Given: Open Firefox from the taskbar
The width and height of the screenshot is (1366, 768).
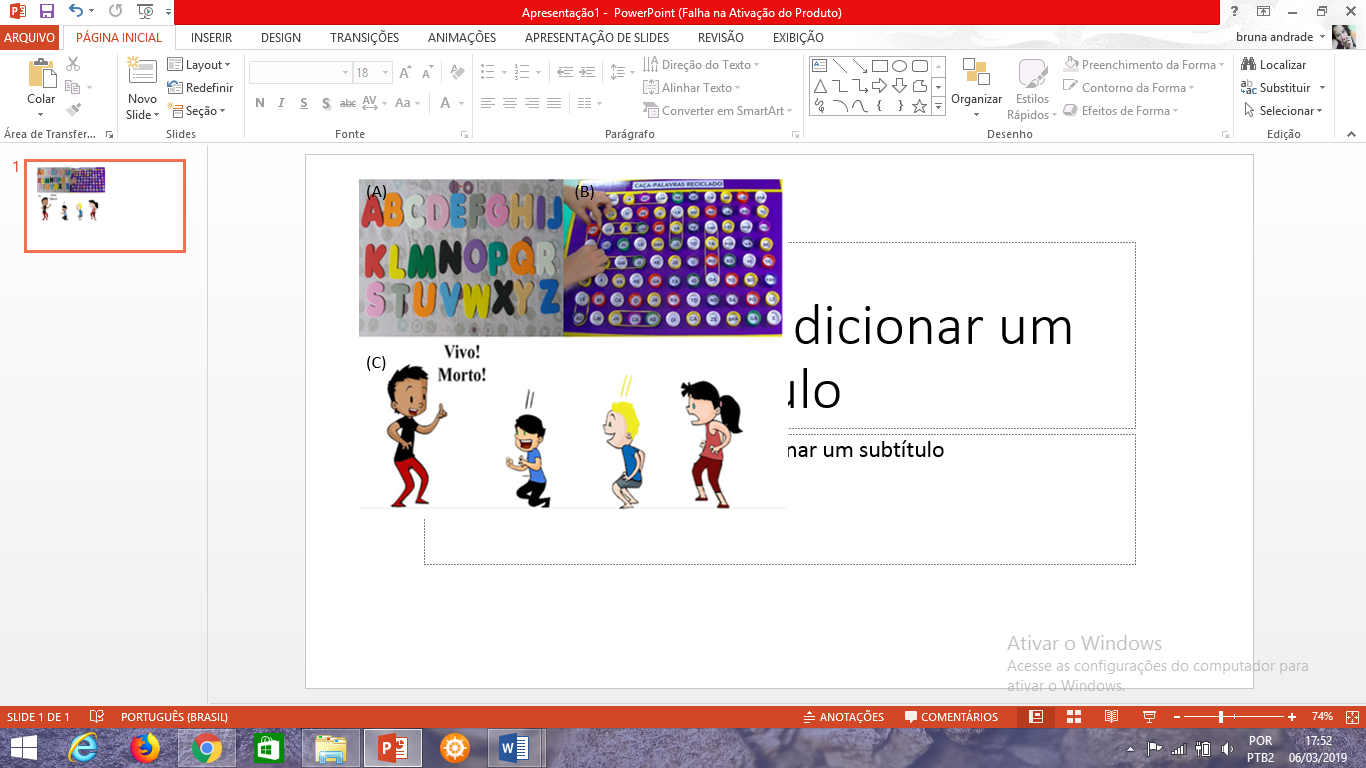Looking at the screenshot, I should point(145,747).
